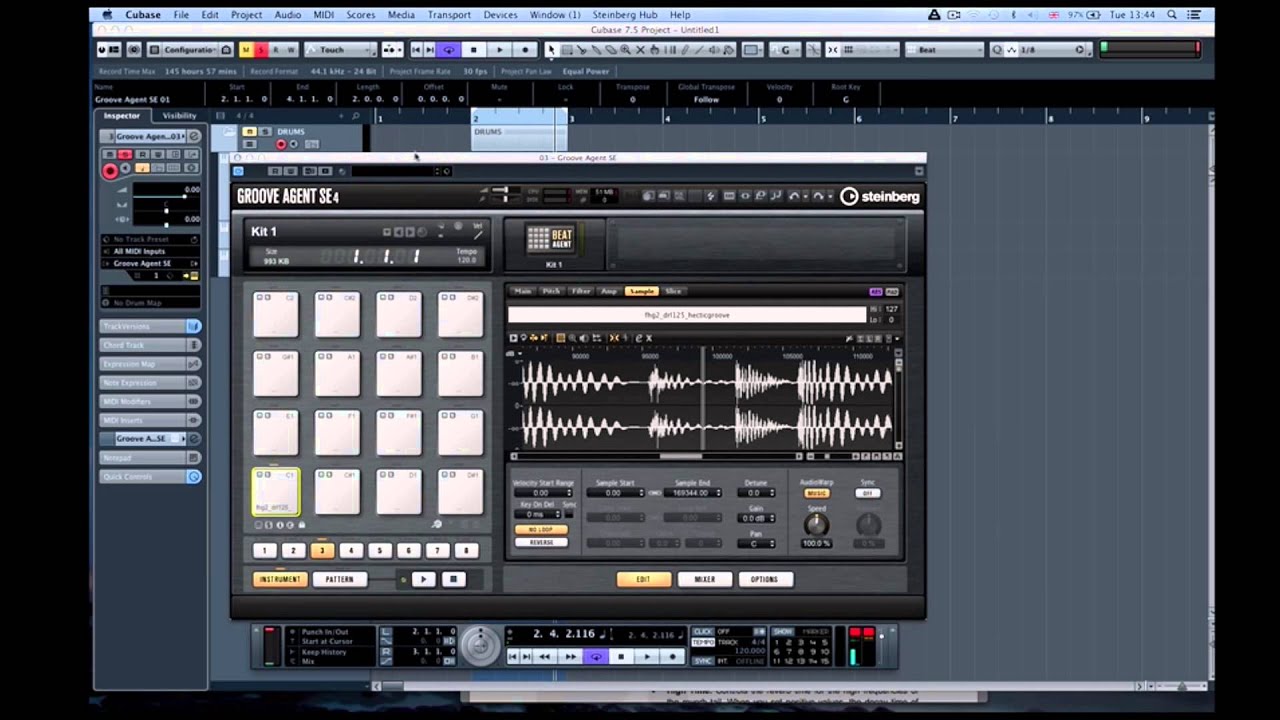This screenshot has height=720, width=1280.
Task: Open the MIDI menu
Action: [x=323, y=15]
